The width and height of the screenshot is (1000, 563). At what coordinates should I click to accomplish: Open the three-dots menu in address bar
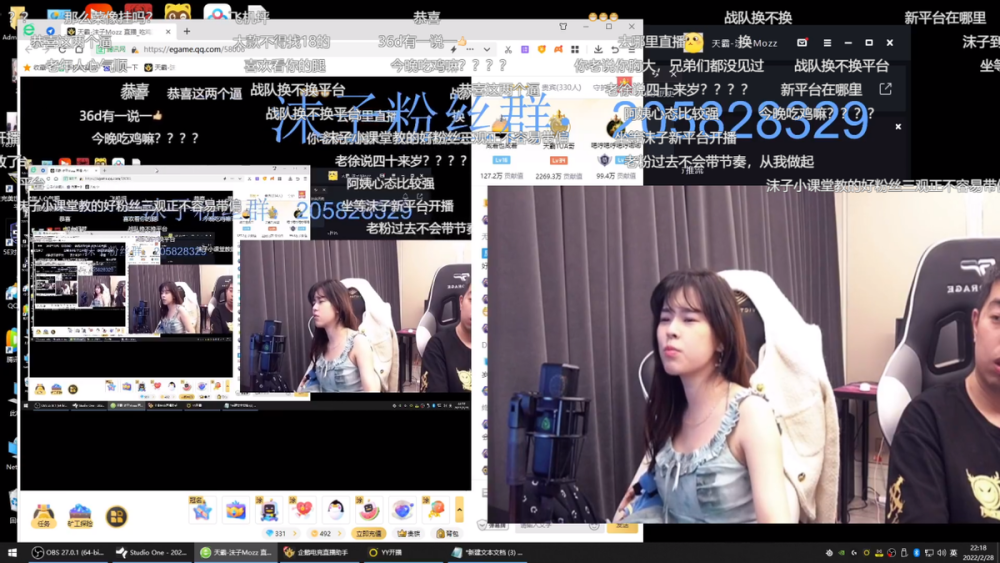(x=470, y=49)
